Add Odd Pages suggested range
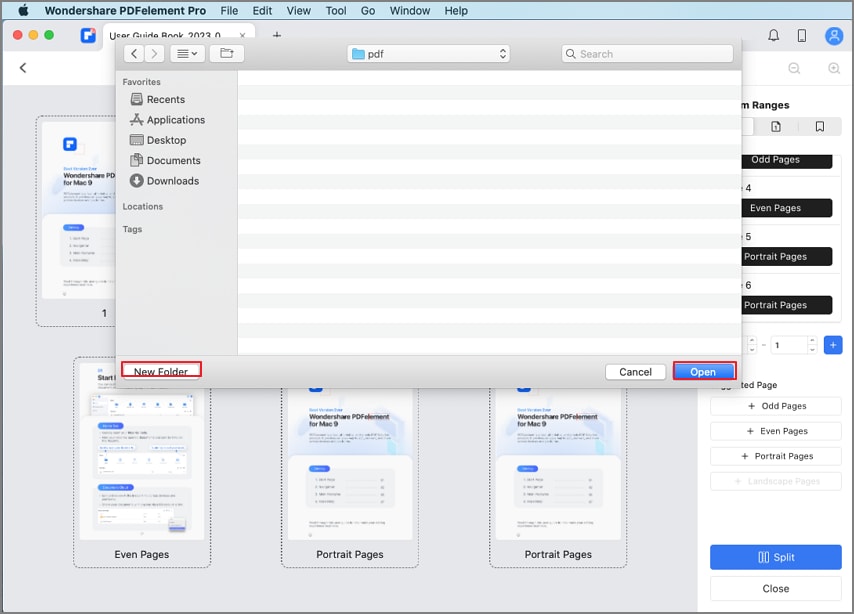 (776, 406)
